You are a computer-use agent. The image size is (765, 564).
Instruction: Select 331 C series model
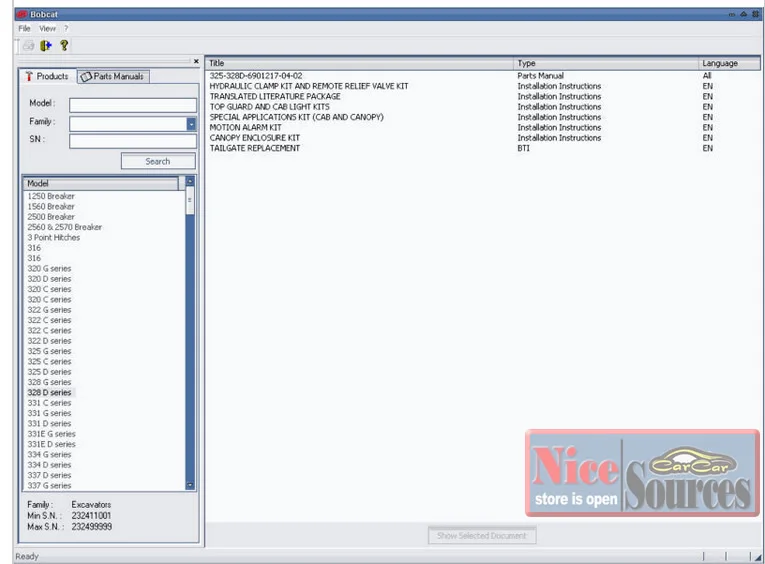pos(49,403)
